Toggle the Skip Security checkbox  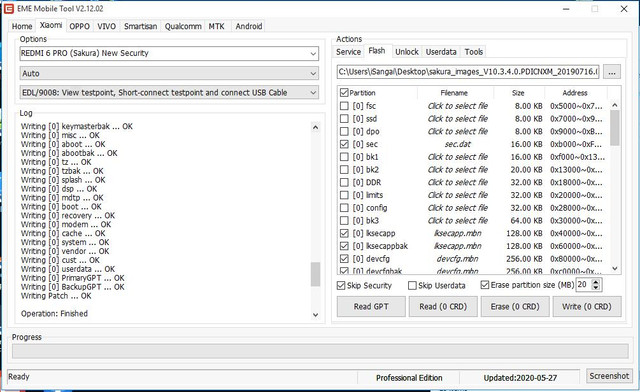(x=341, y=285)
